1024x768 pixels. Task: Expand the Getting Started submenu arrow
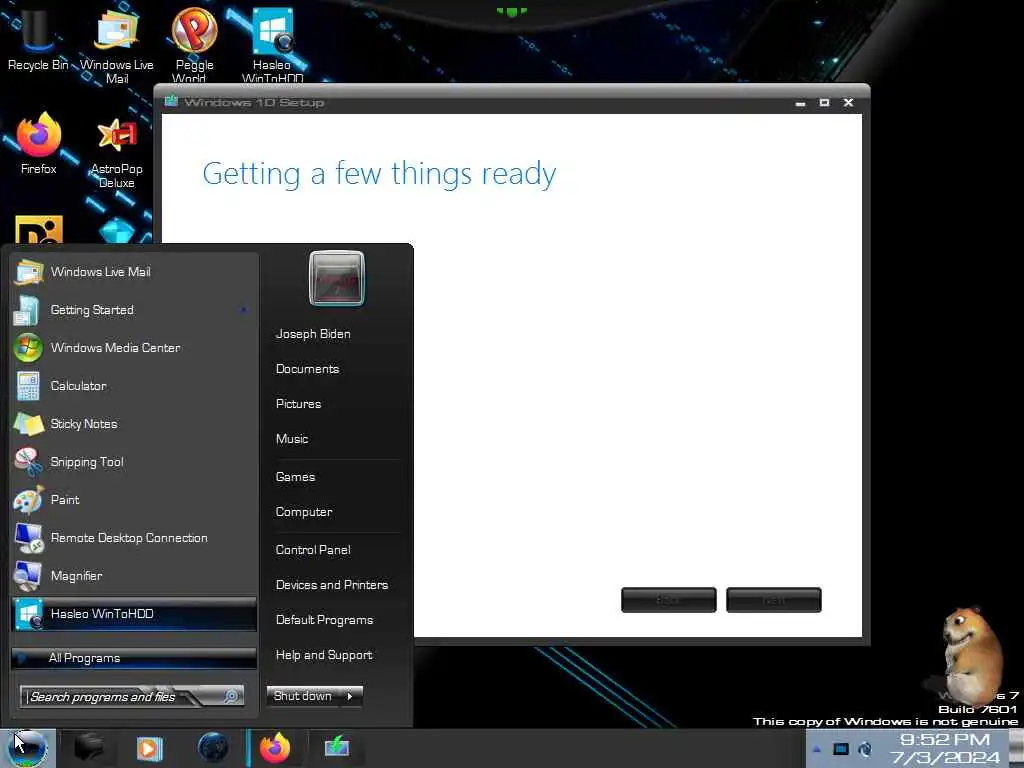click(244, 310)
